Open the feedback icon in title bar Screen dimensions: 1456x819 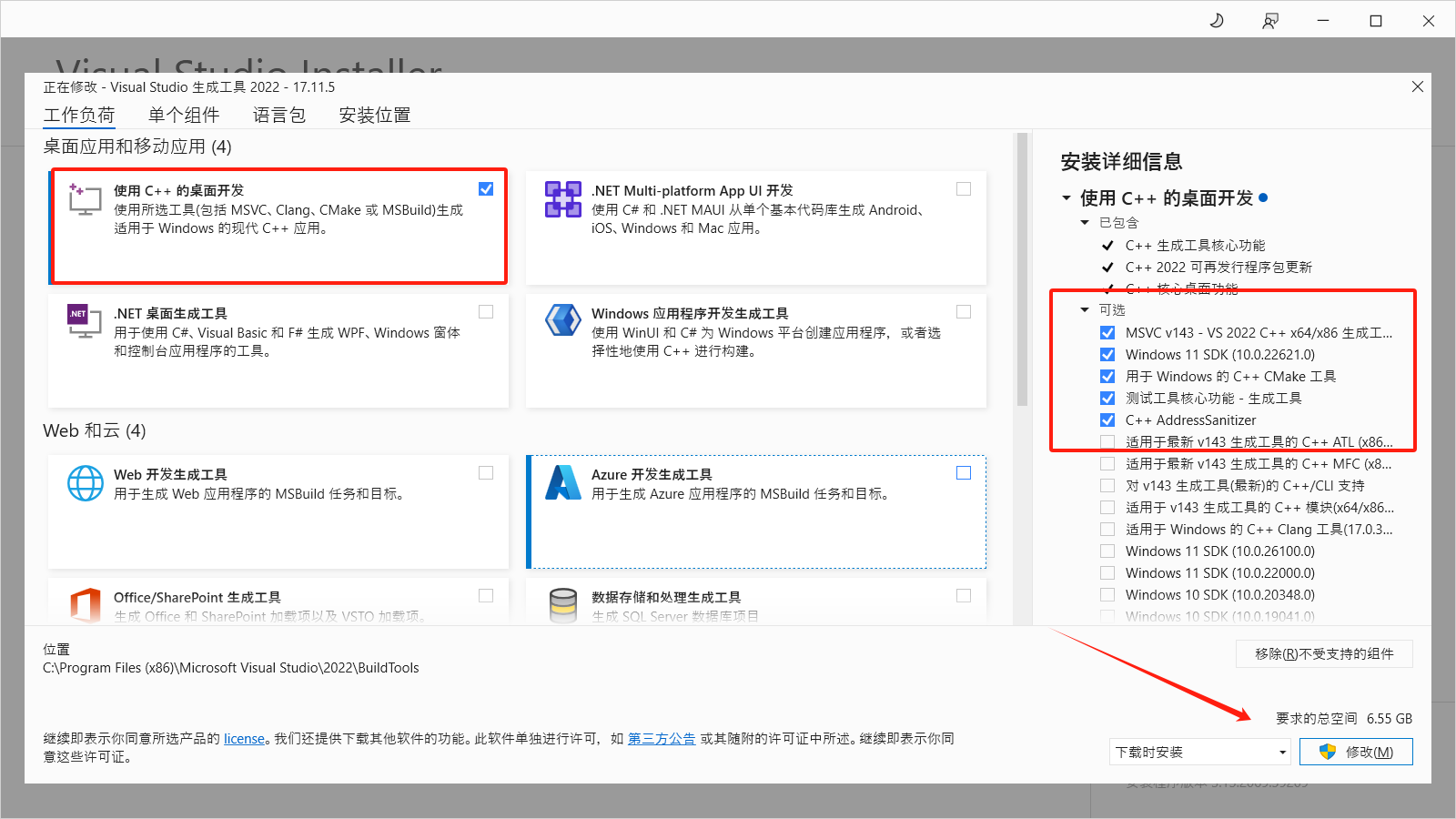[1270, 20]
